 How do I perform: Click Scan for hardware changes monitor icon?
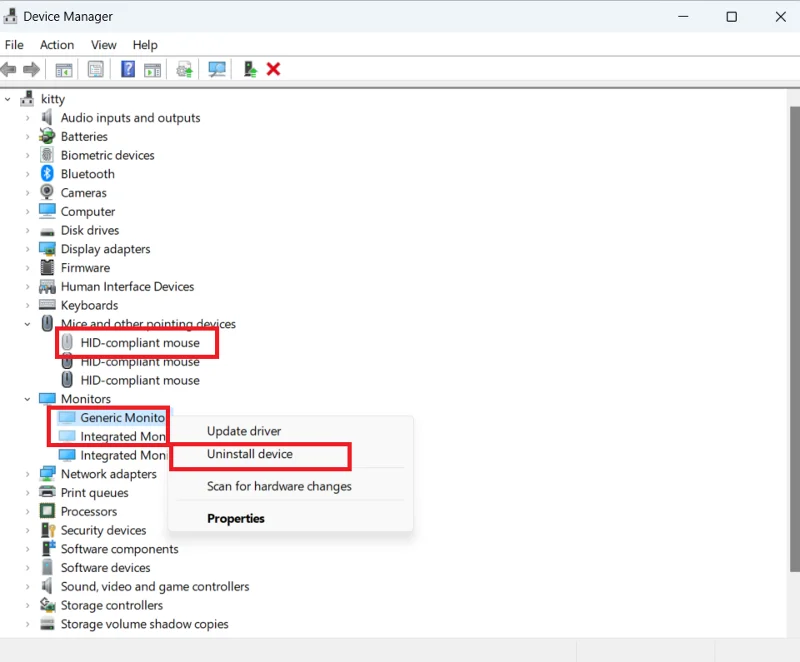coord(217,69)
